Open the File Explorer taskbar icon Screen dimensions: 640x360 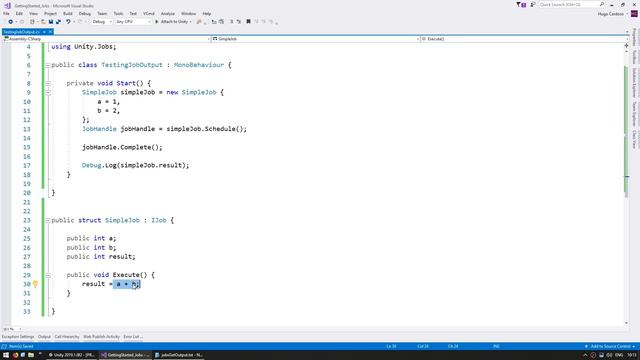tap(31, 355)
